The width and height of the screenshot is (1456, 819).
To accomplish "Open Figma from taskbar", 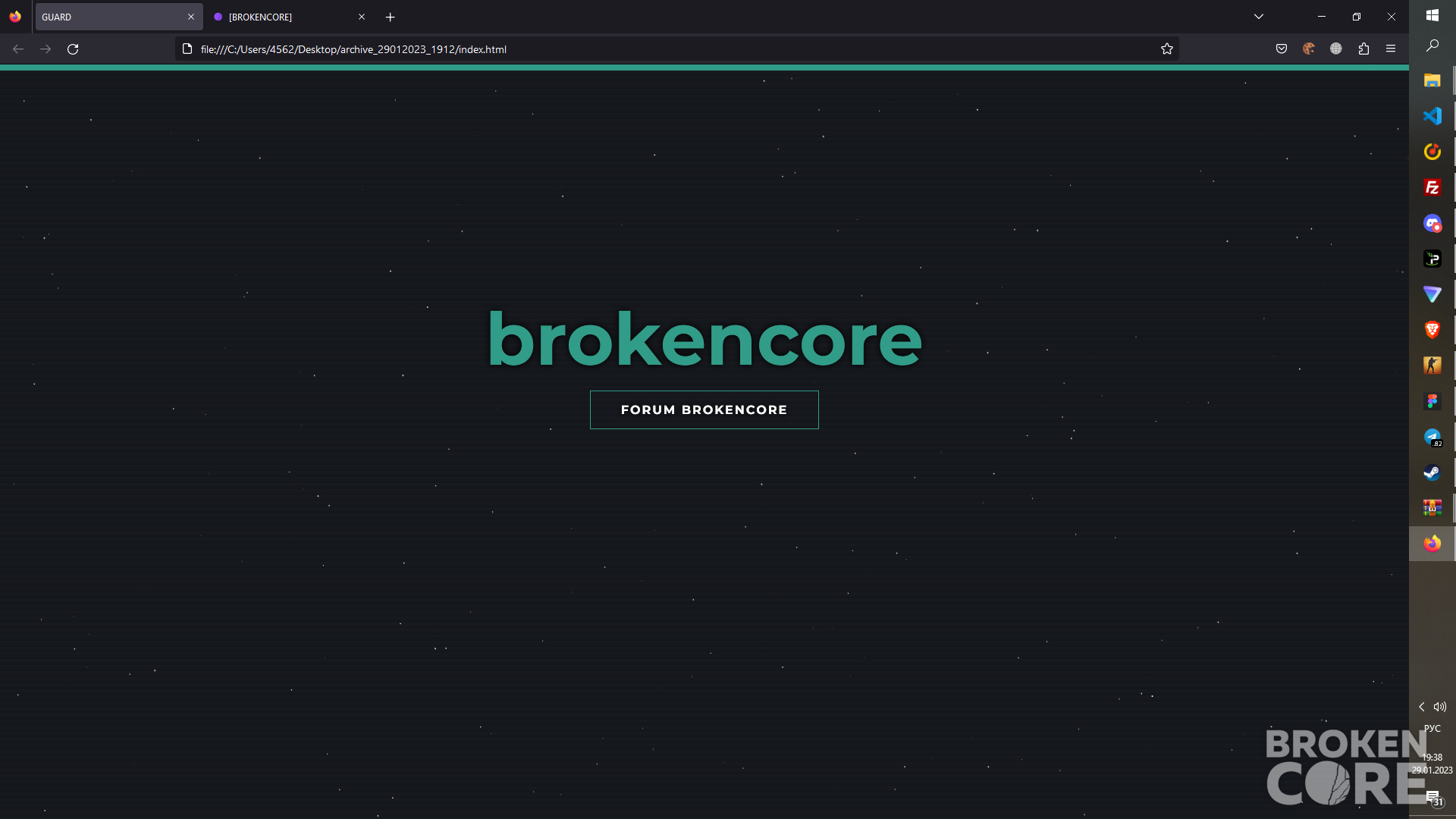I will 1432,401.
